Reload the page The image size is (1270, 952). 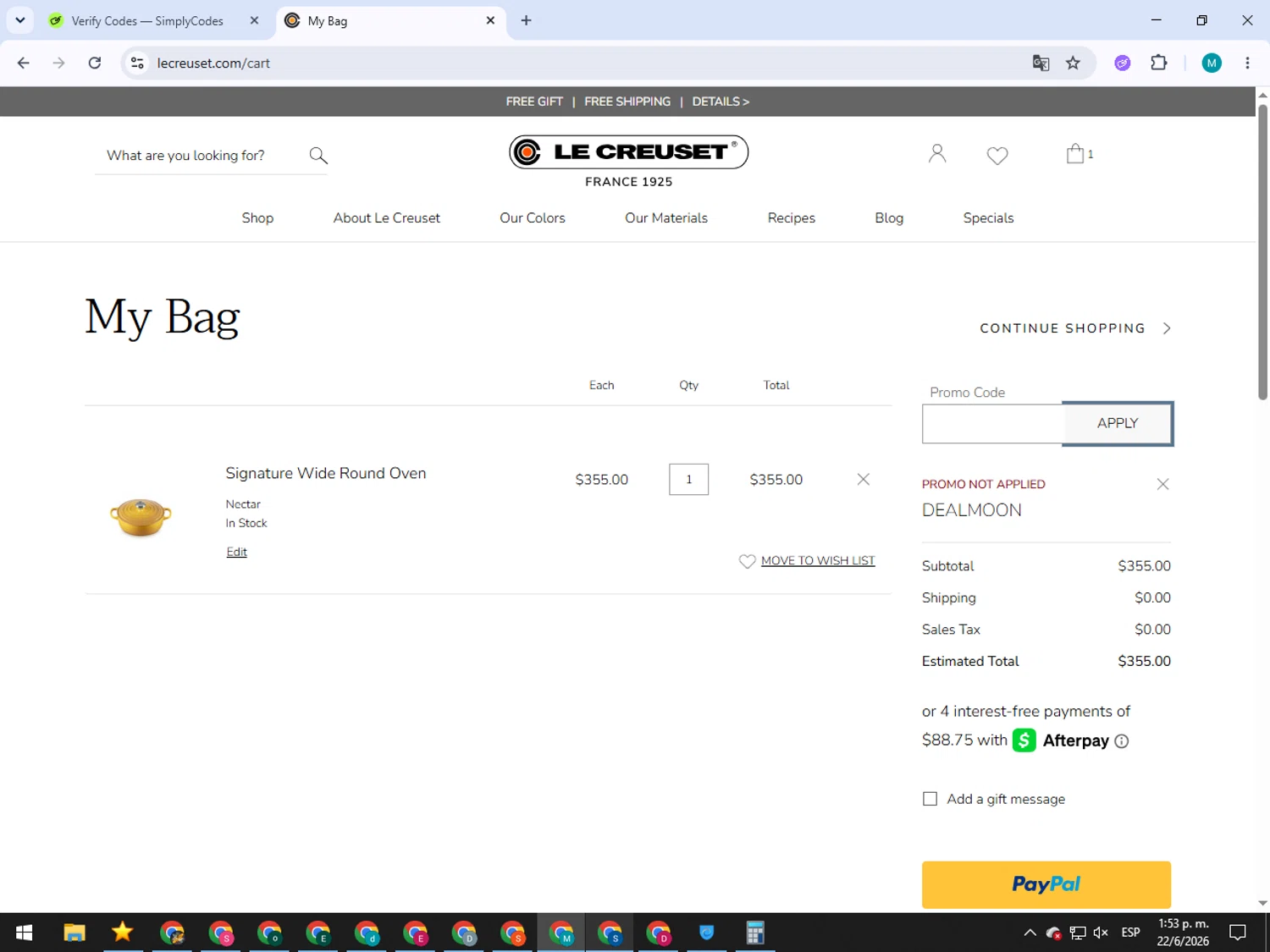click(95, 63)
